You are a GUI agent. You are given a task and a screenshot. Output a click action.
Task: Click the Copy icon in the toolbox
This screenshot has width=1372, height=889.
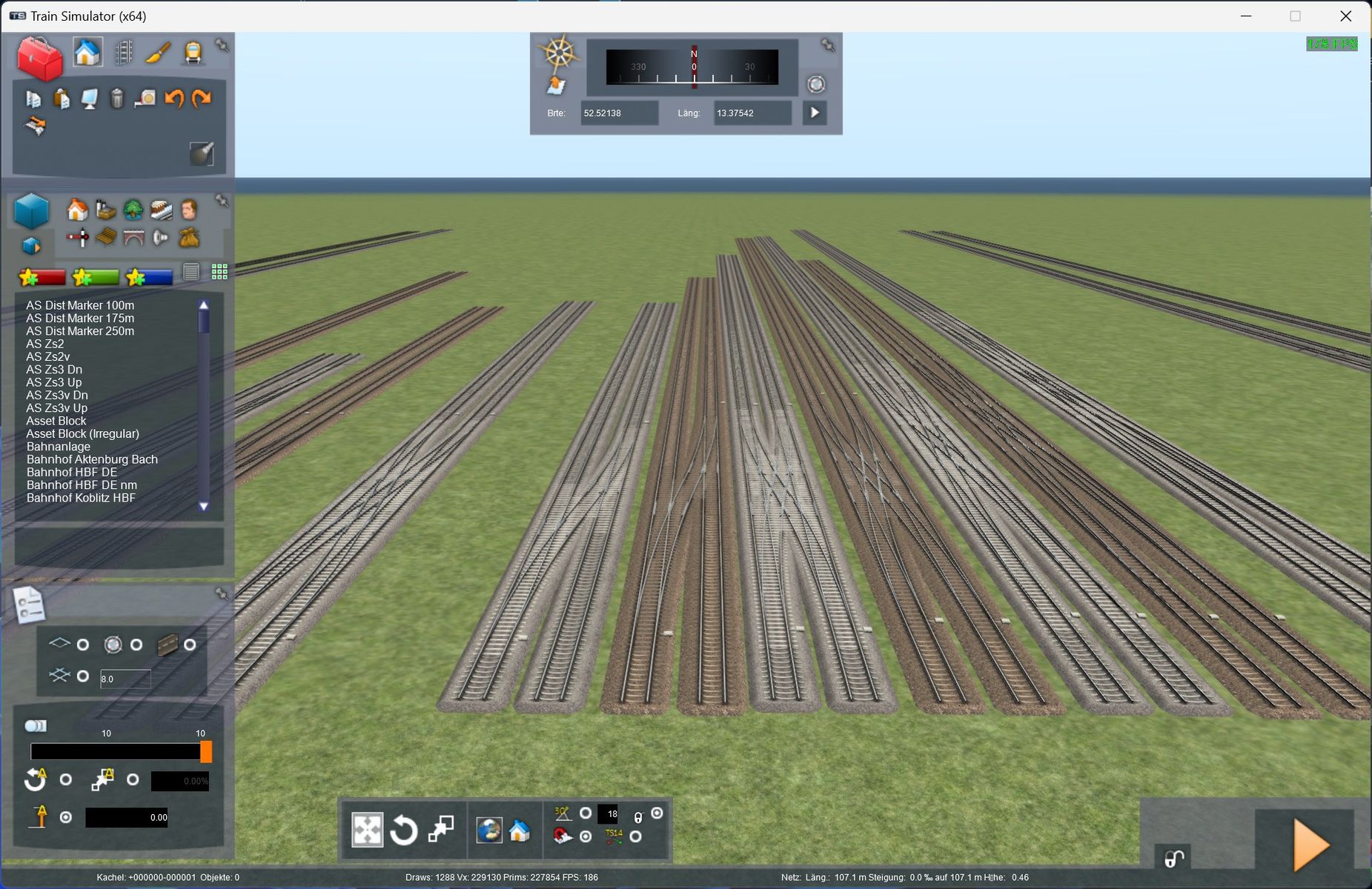coord(33,99)
